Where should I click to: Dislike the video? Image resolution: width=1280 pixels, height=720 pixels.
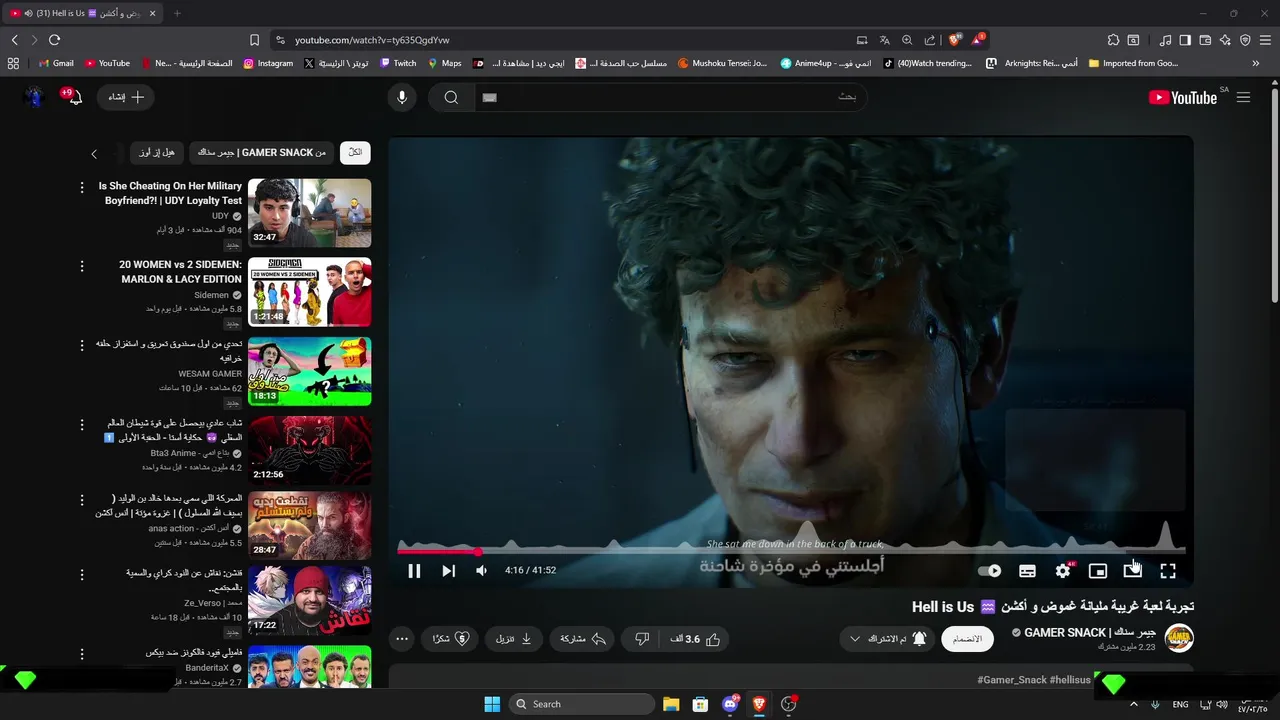coord(642,639)
